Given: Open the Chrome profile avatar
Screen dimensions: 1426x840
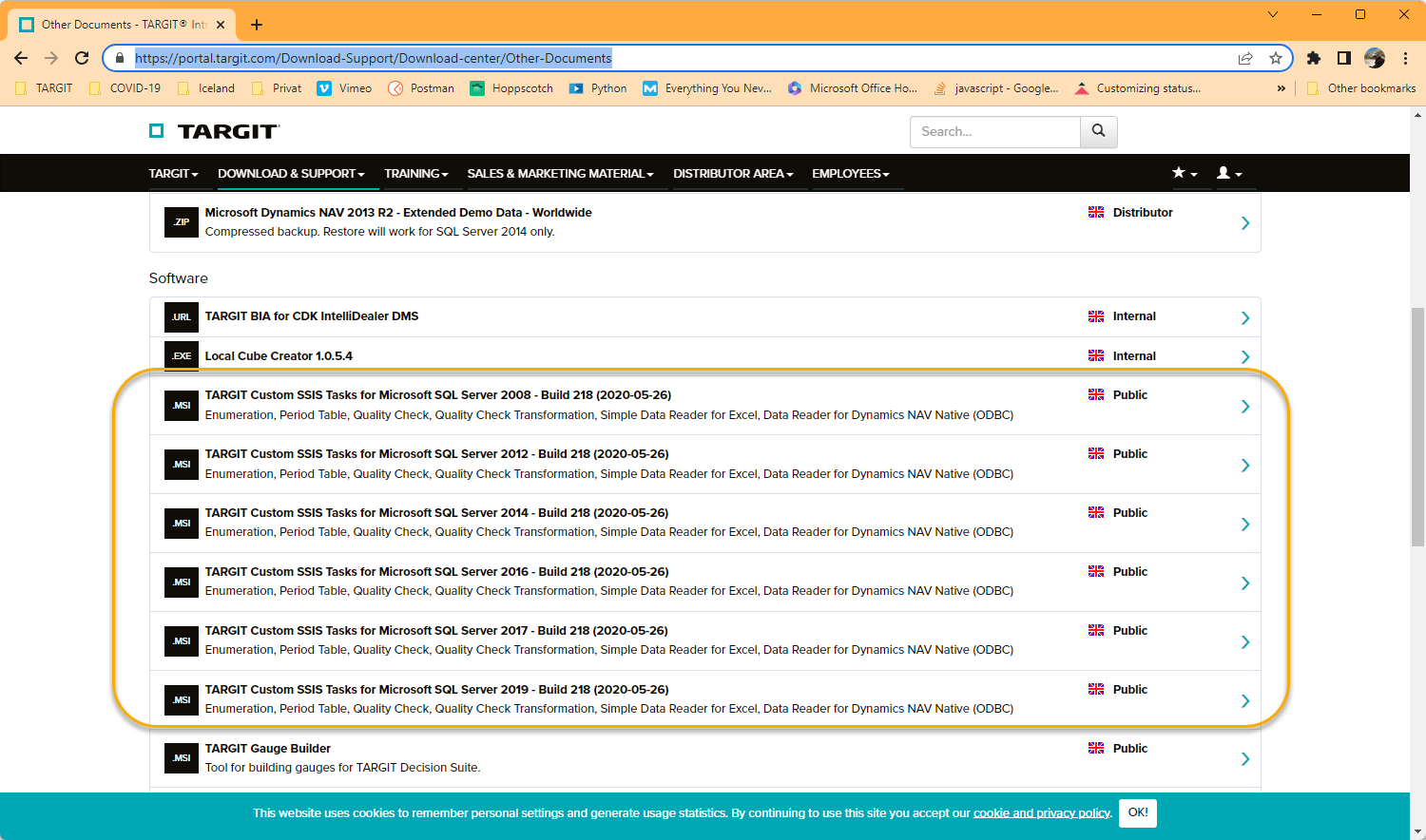Looking at the screenshot, I should (1375, 58).
